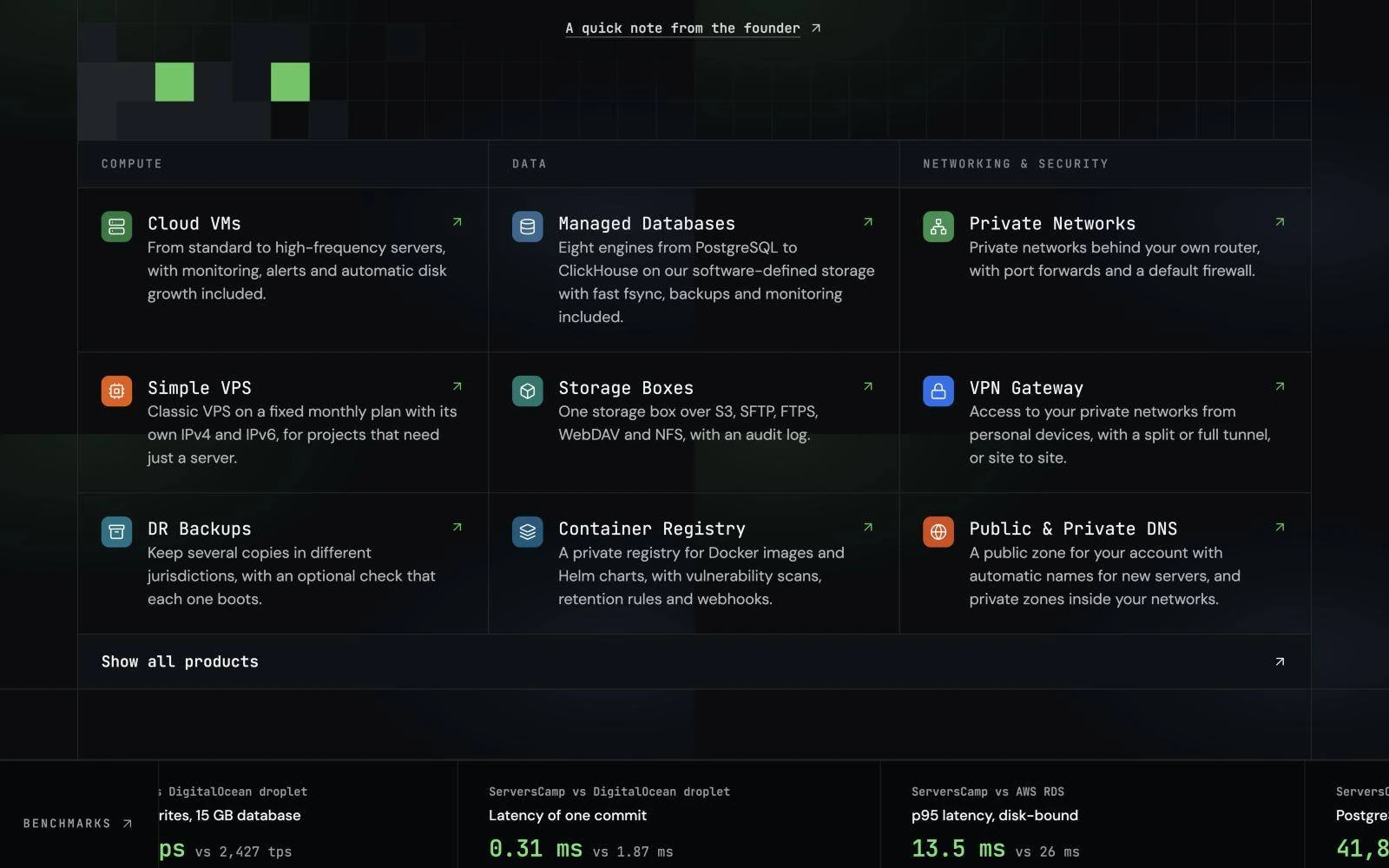Open the VPN Gateway arrow icon

click(x=1280, y=386)
